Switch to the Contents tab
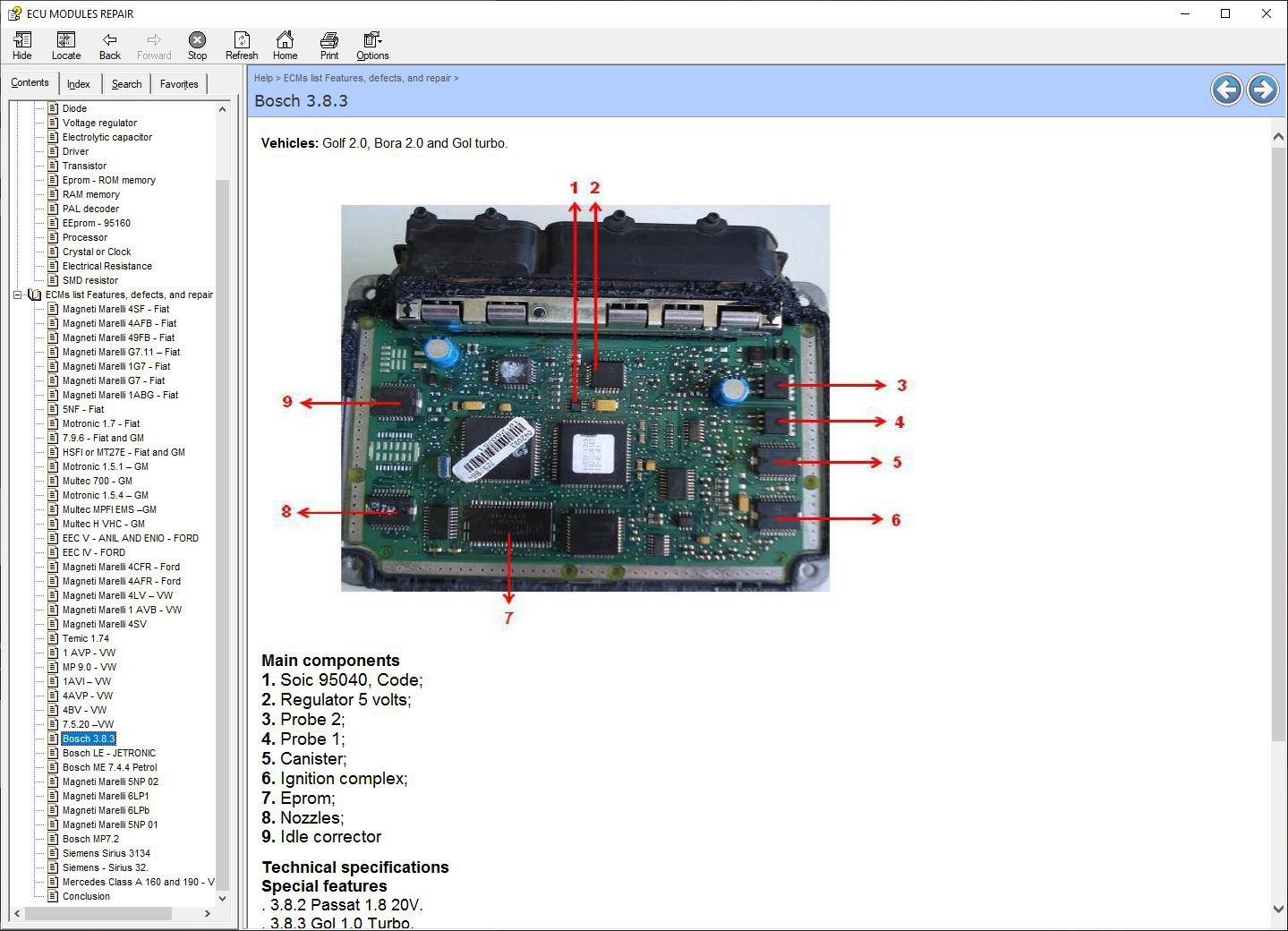1288x931 pixels. 30,82
